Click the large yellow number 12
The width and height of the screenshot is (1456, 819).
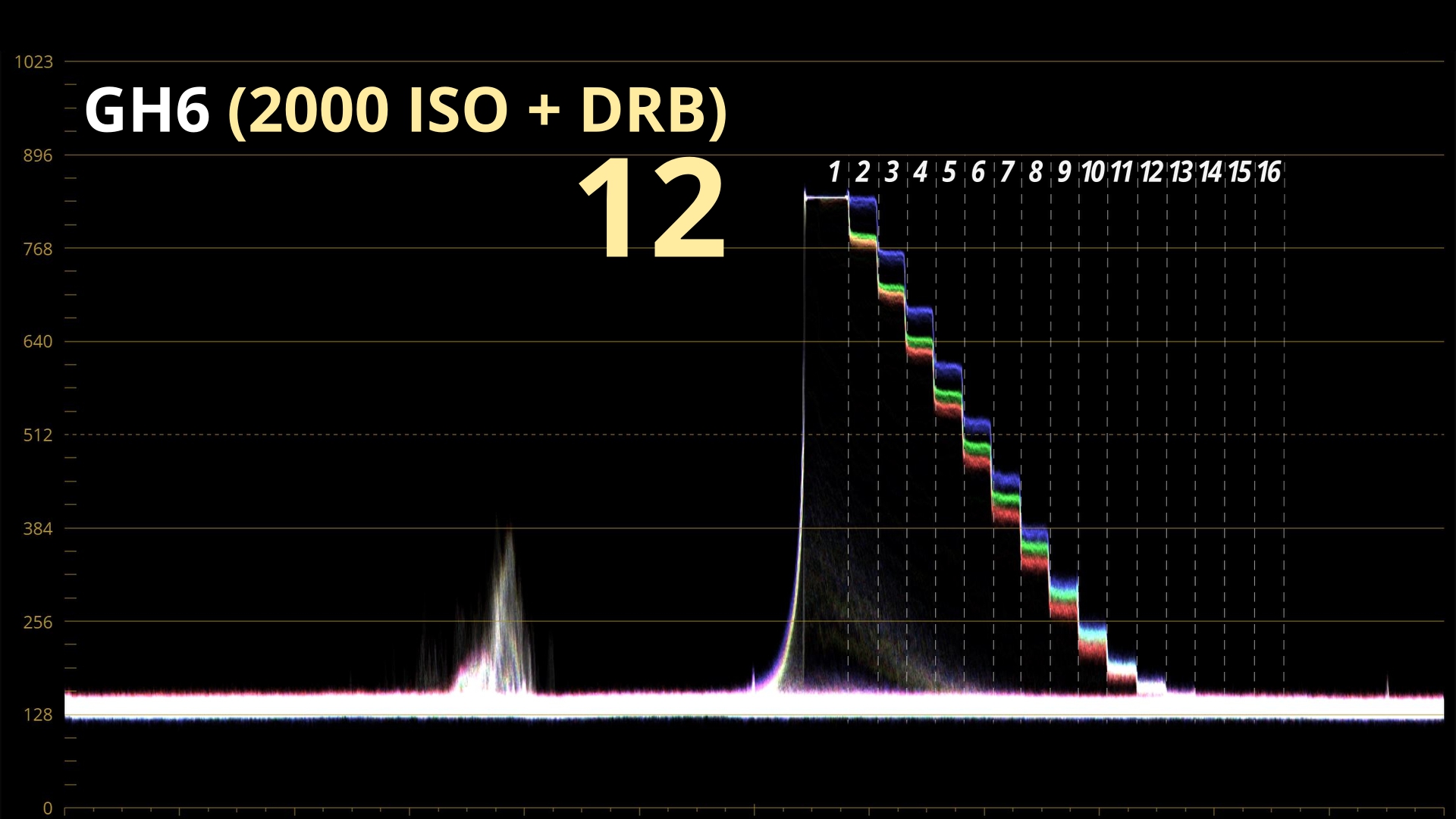[652, 209]
